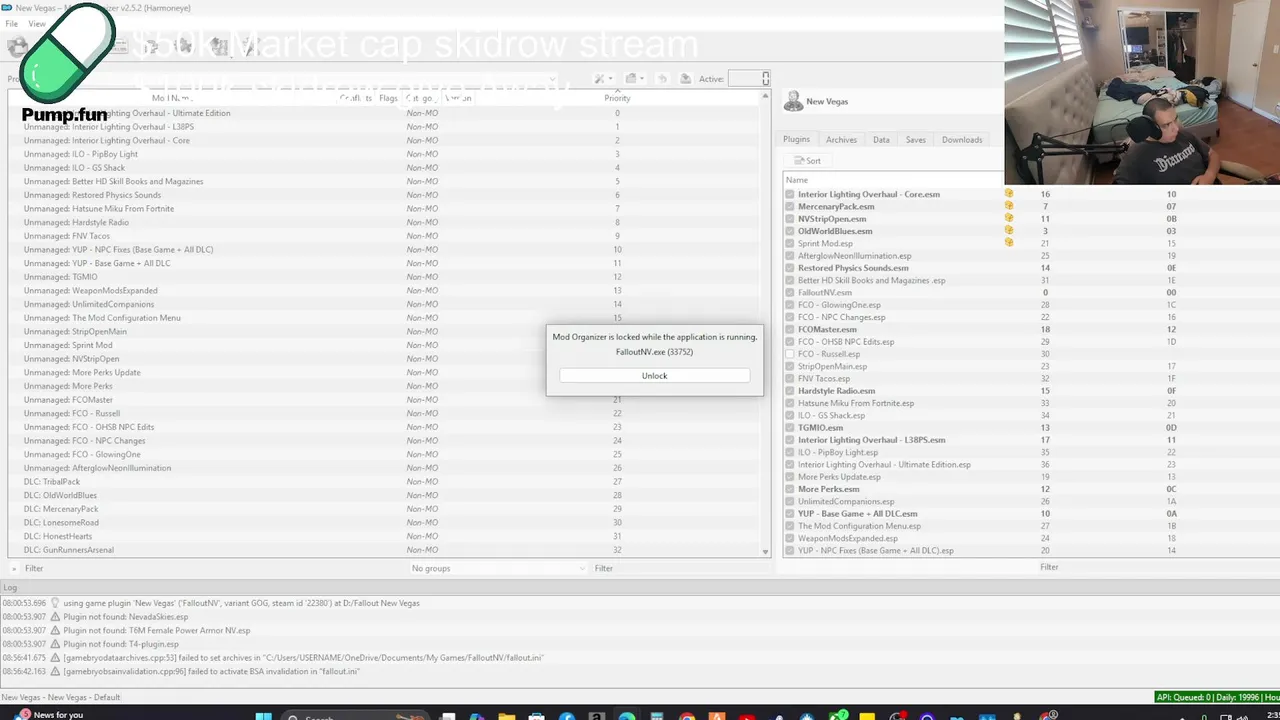
Task: Open File Explorer from the taskbar
Action: pyautogui.click(x=507, y=716)
